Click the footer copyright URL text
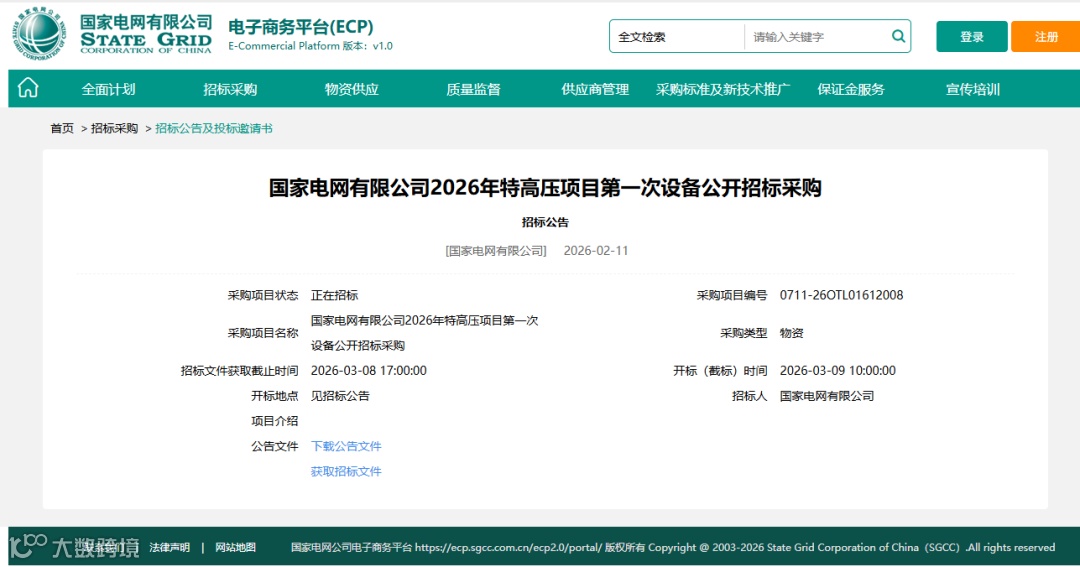Image resolution: width=1080 pixels, height=567 pixels. pyautogui.click(x=508, y=547)
